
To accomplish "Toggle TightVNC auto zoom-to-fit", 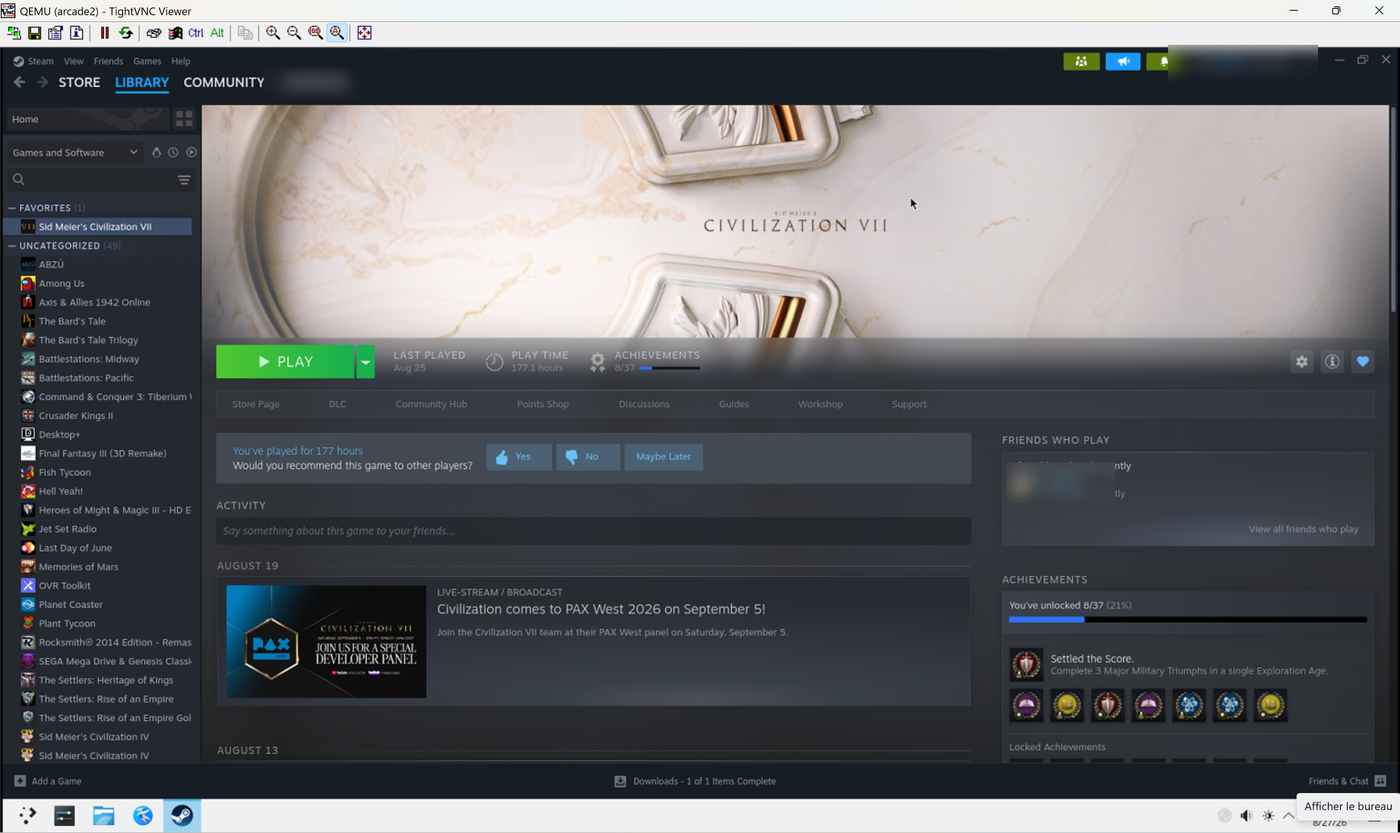I will click(337, 33).
